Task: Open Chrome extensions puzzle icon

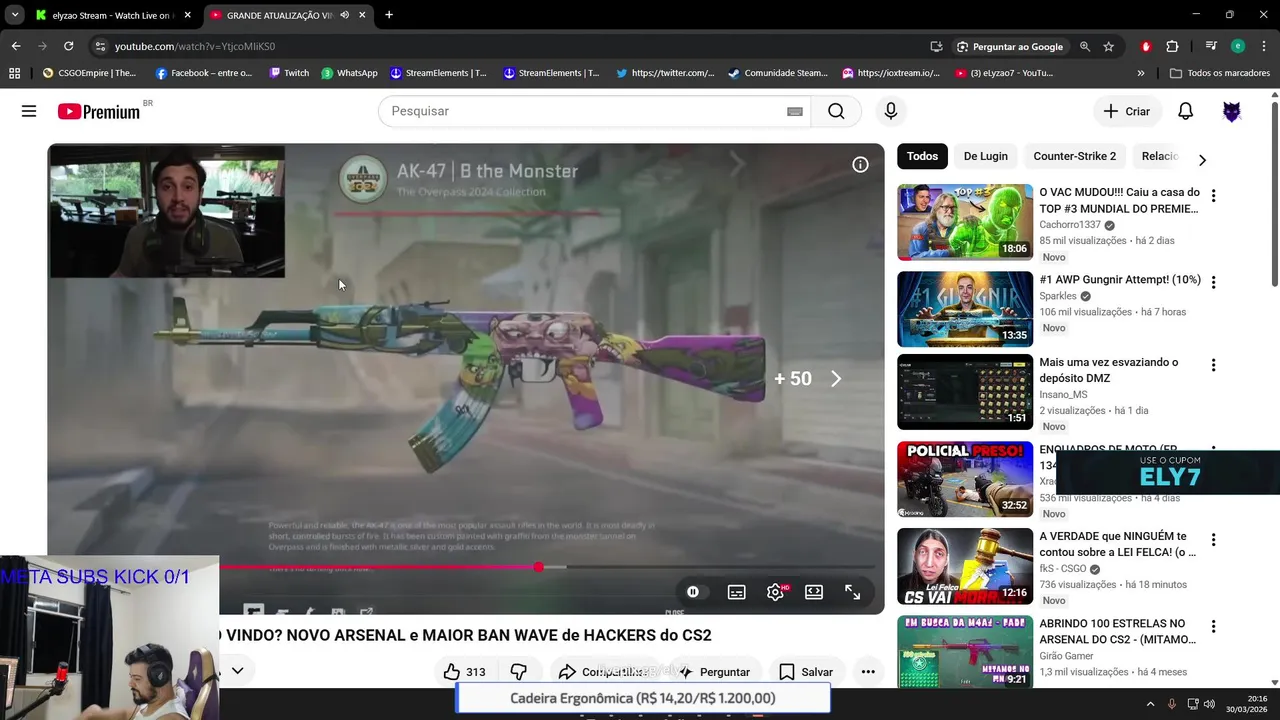Action: [x=1172, y=46]
